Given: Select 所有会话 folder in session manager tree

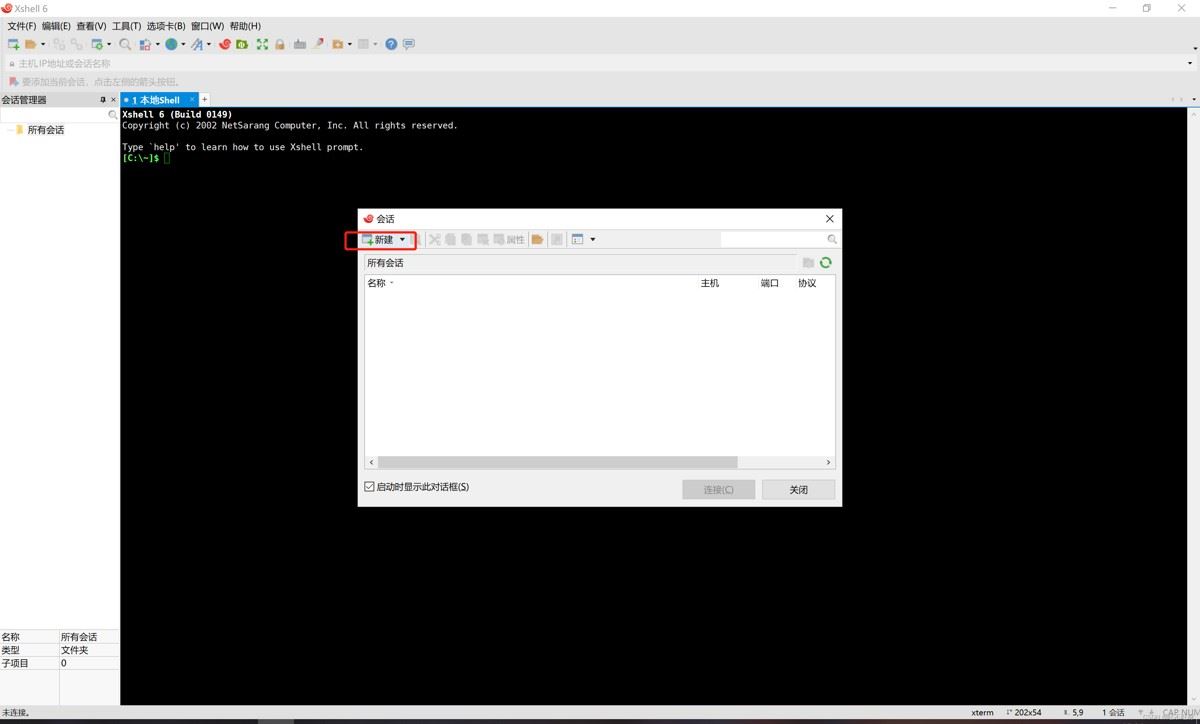Looking at the screenshot, I should tap(45, 130).
